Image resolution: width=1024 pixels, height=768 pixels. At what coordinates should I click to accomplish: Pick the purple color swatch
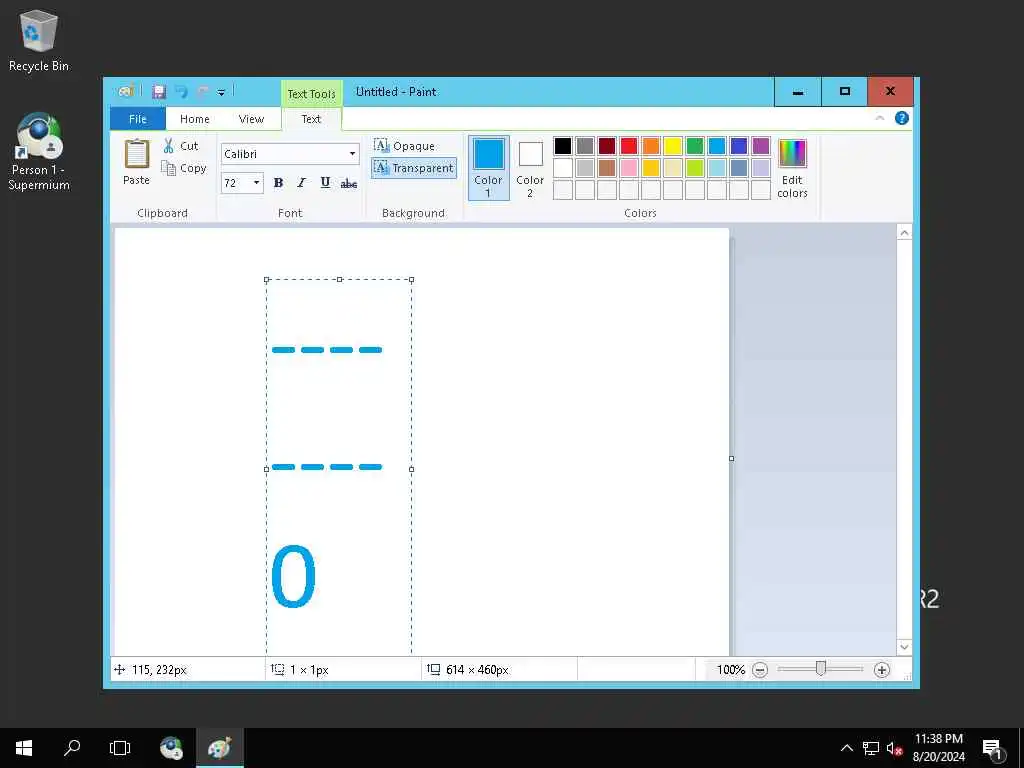point(761,146)
